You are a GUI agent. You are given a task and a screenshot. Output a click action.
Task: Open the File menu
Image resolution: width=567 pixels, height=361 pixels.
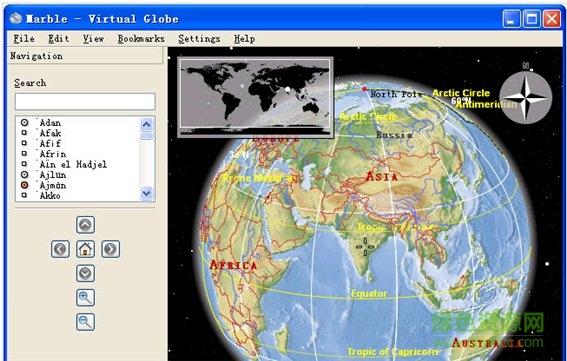point(24,39)
